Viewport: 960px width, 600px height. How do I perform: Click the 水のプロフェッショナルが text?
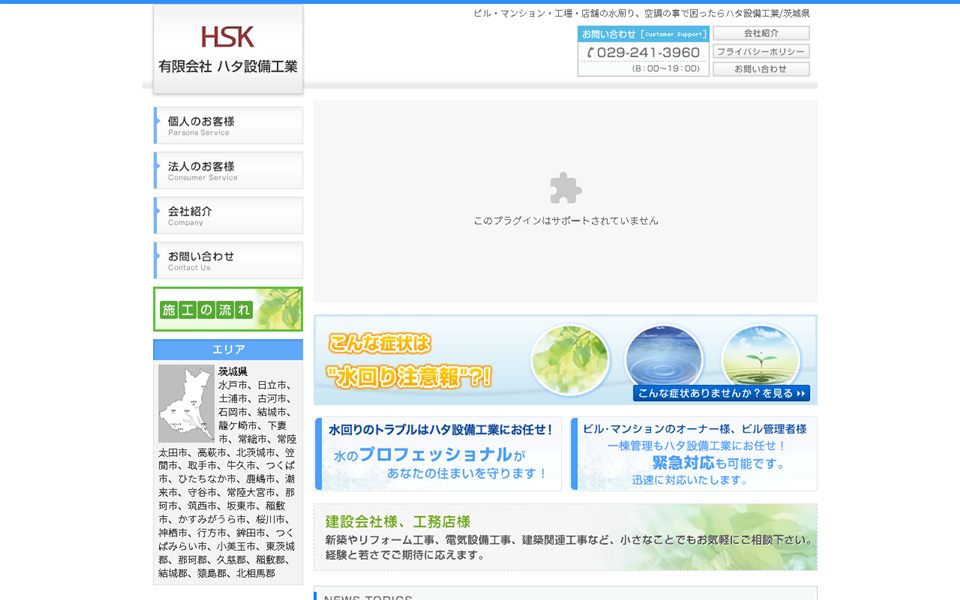pyautogui.click(x=429, y=455)
